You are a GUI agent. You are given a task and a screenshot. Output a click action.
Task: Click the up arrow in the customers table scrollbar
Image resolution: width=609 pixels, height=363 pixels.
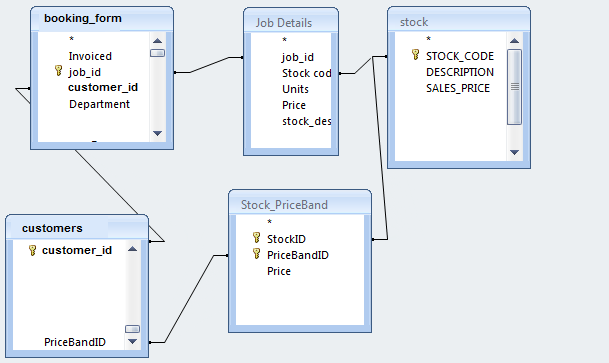coord(132,249)
